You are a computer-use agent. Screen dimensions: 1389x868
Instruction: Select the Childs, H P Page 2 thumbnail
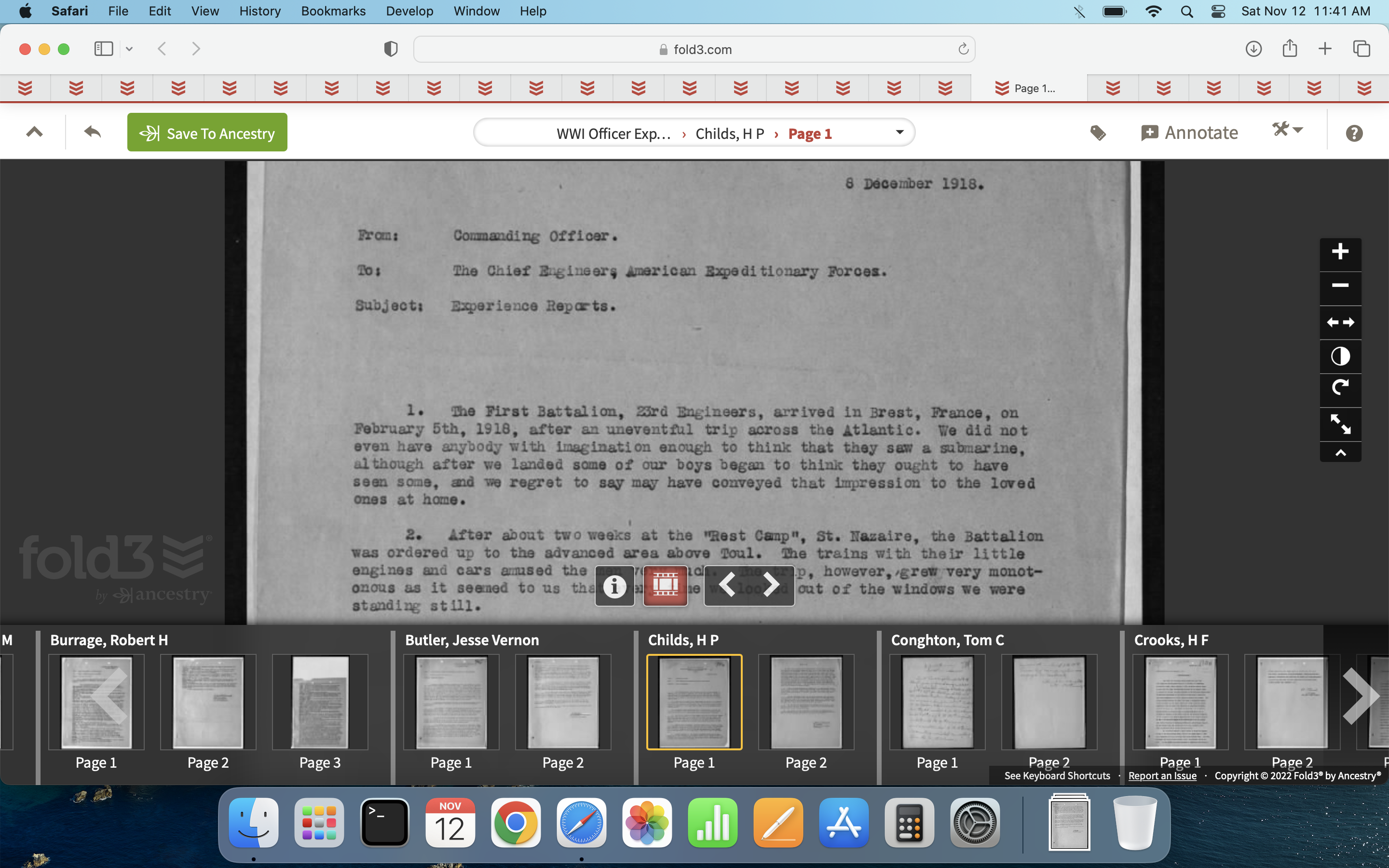tap(806, 703)
